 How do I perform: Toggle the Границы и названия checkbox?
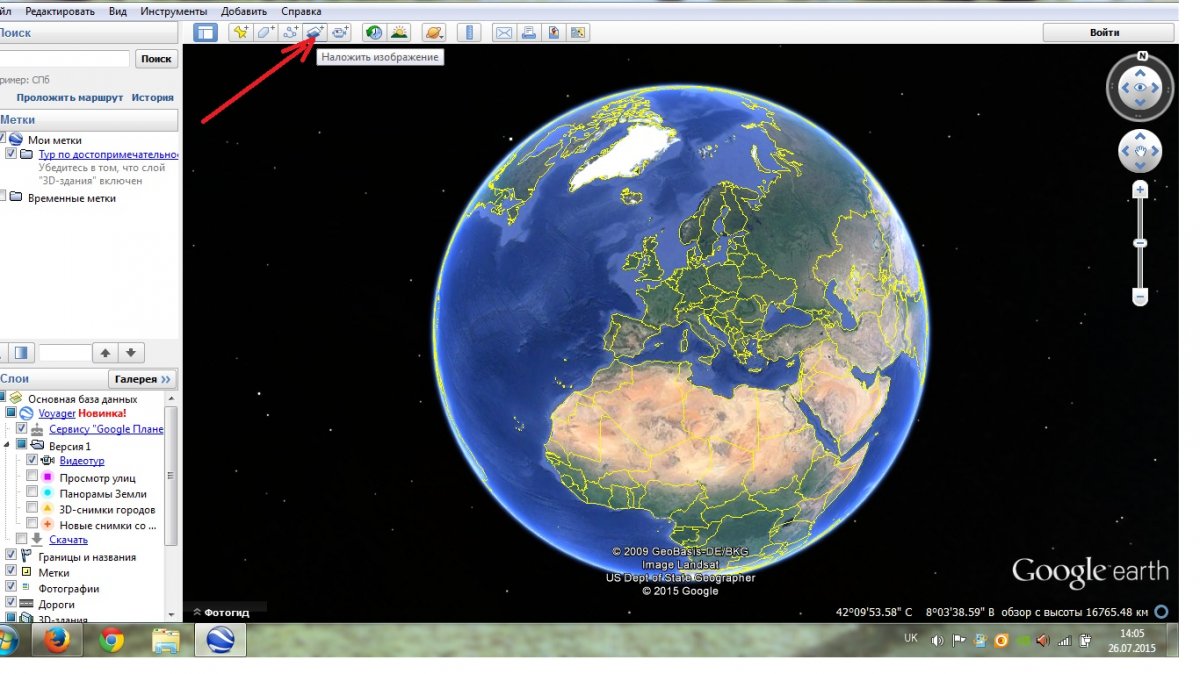[11, 557]
